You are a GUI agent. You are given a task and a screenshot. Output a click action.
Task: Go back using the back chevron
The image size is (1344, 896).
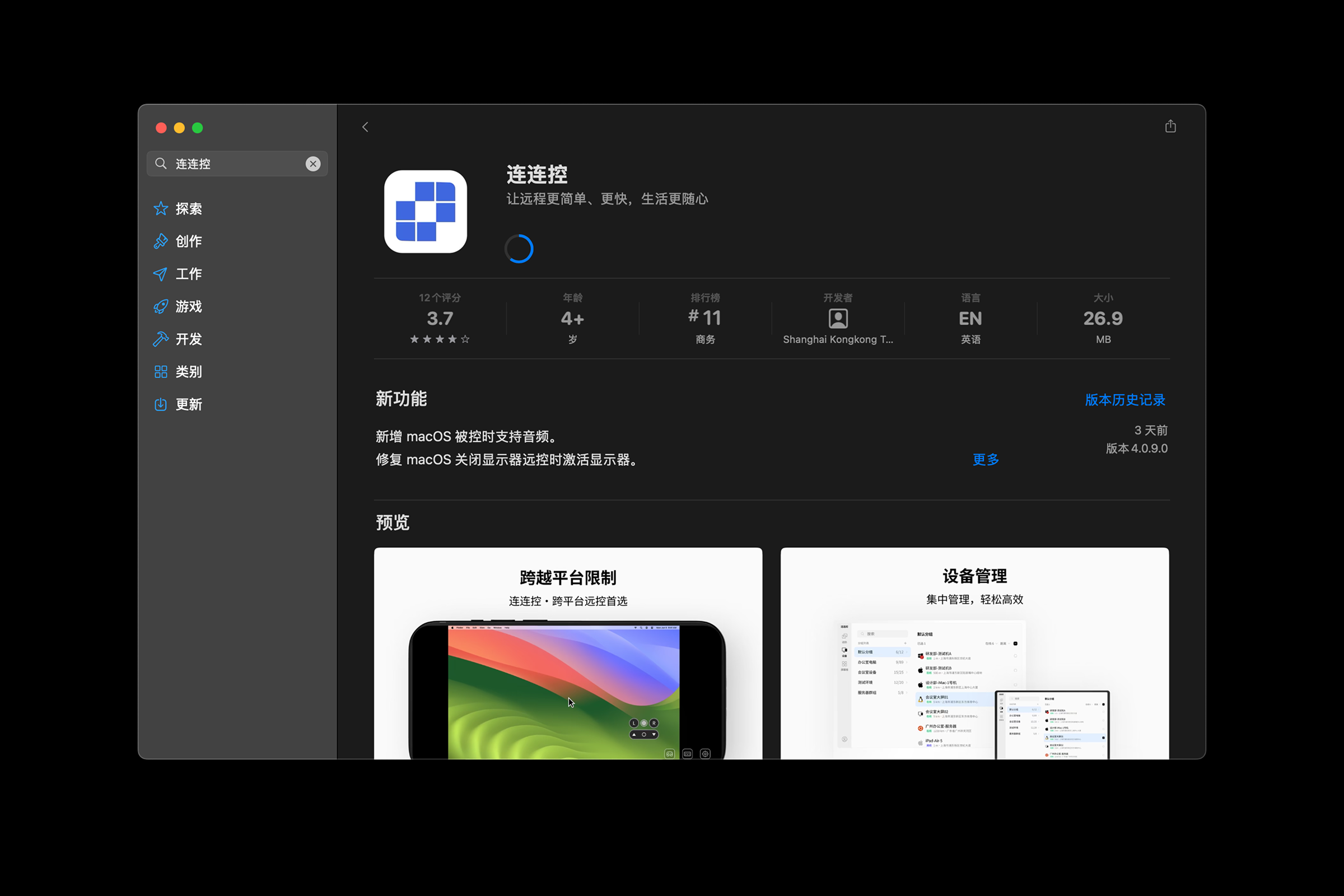tap(365, 127)
